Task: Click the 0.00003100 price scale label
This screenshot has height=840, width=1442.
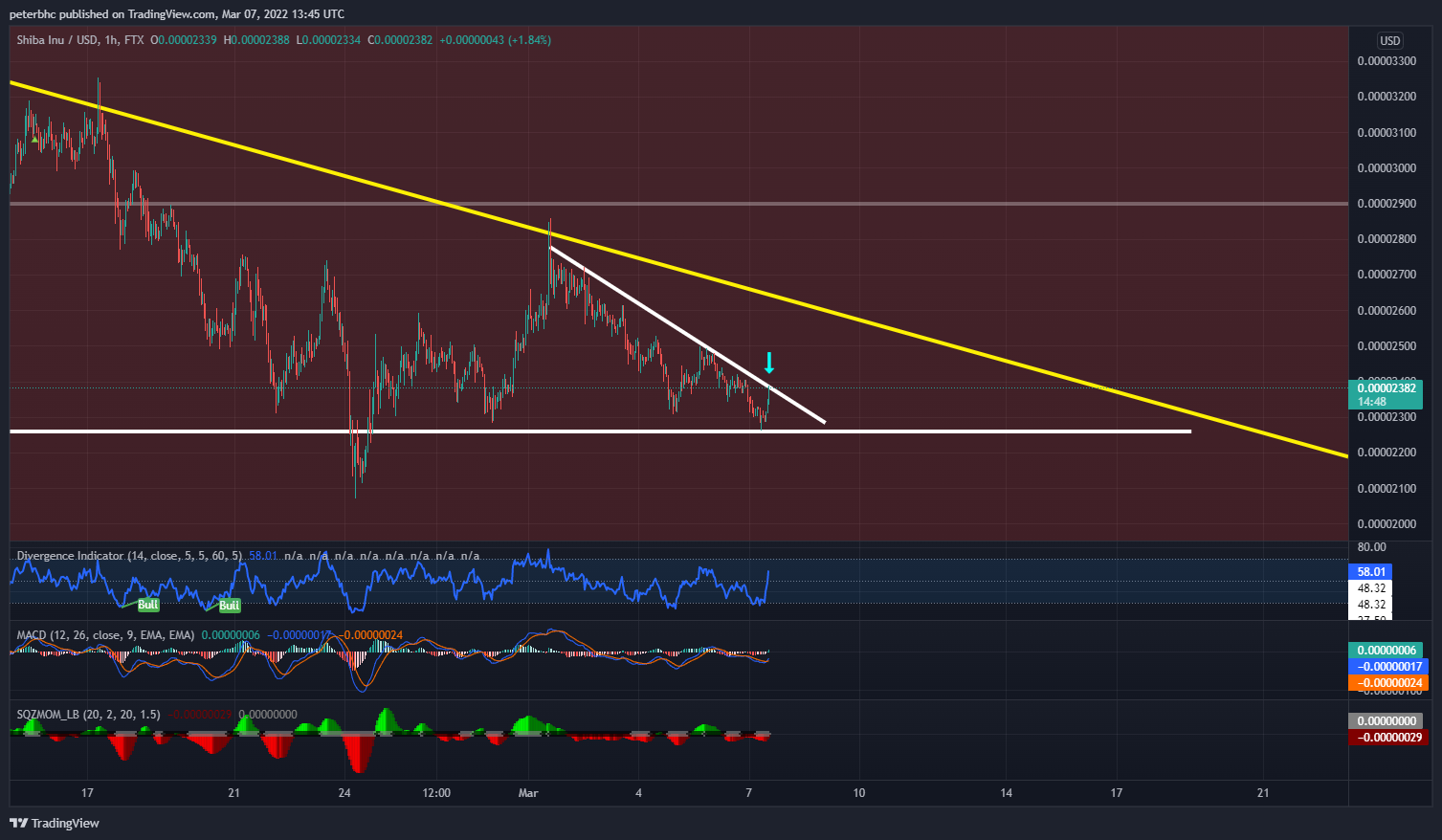Action: [x=1387, y=133]
